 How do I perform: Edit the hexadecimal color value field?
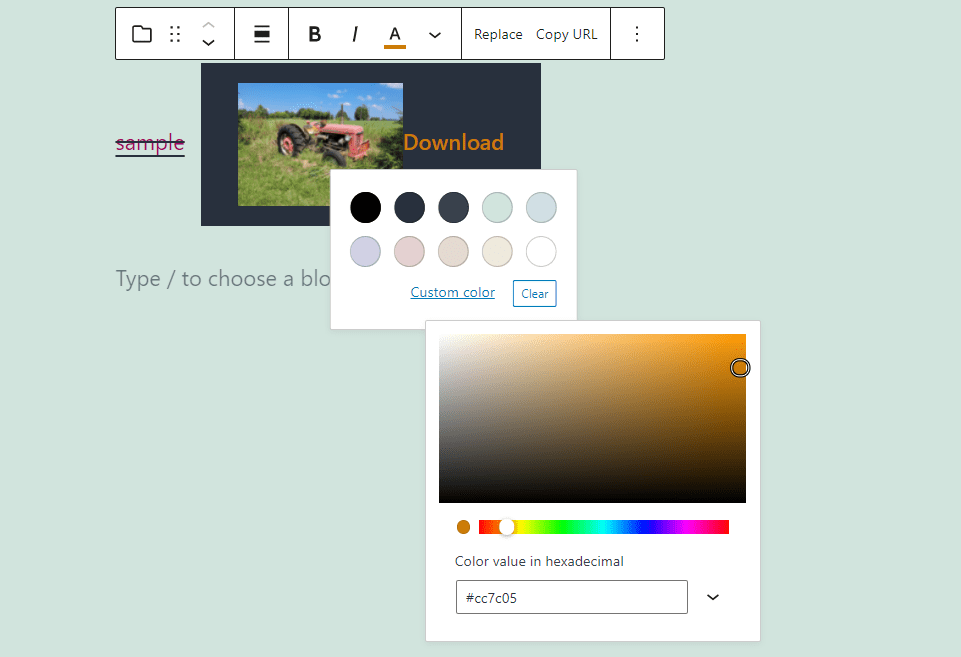571,597
